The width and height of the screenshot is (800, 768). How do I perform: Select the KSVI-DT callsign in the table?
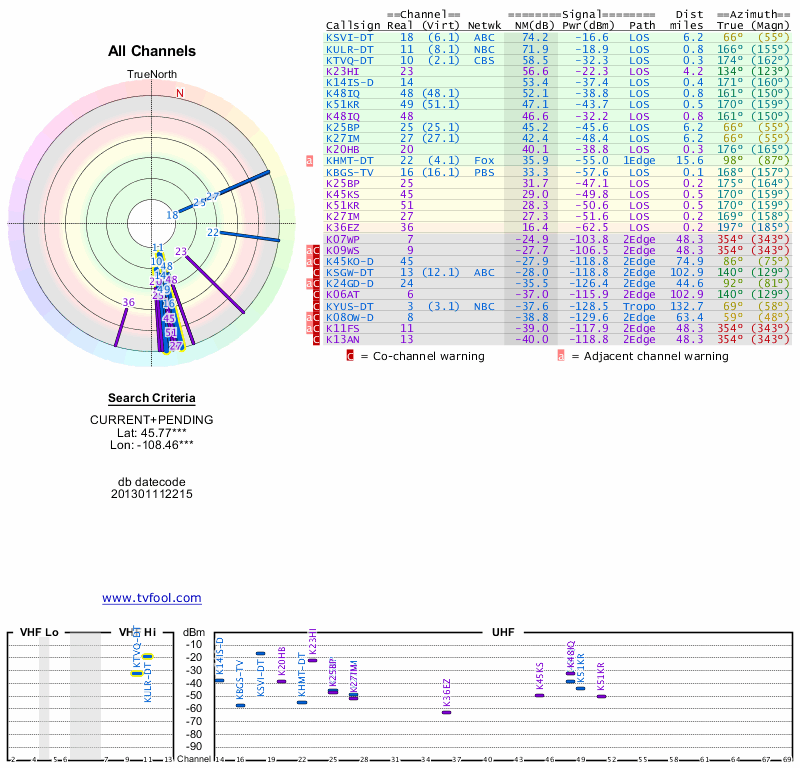(349, 36)
